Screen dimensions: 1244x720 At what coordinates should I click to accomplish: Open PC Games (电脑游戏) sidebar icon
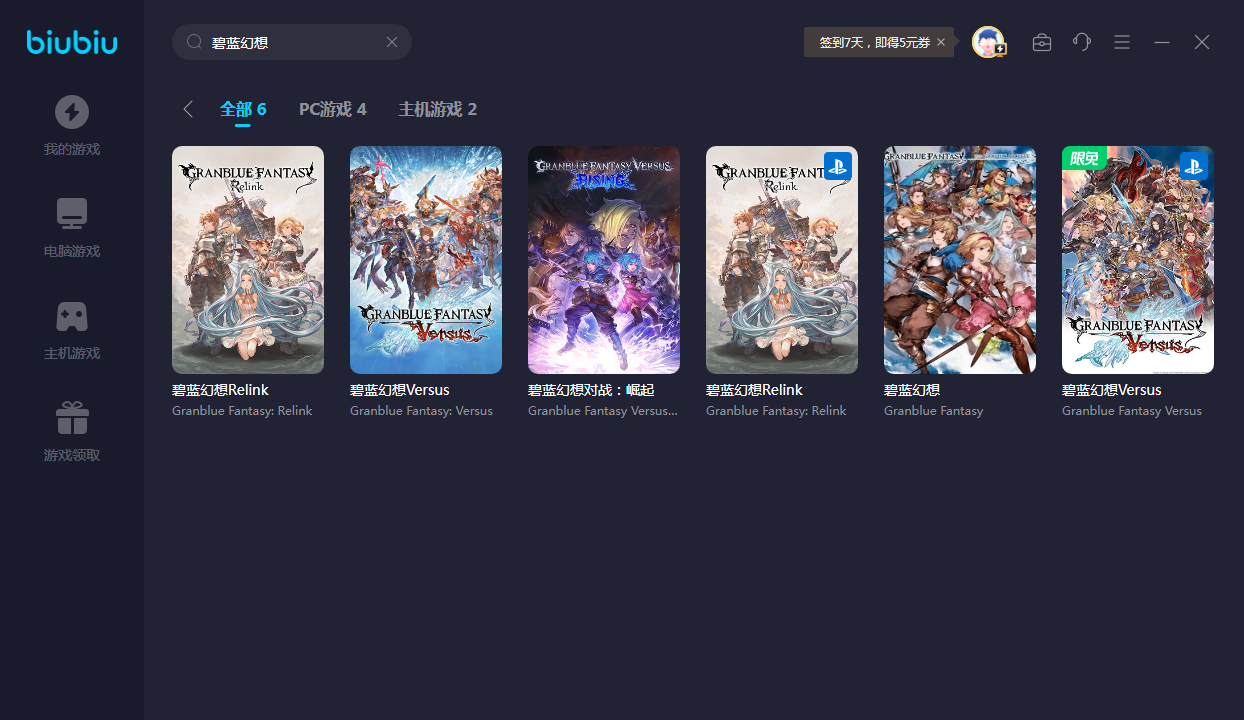pos(72,214)
